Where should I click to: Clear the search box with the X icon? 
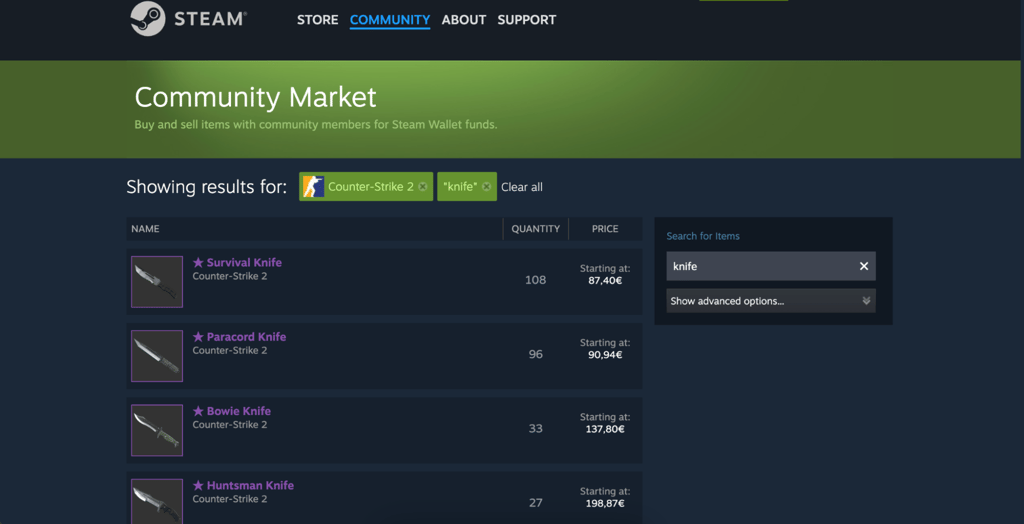863,267
